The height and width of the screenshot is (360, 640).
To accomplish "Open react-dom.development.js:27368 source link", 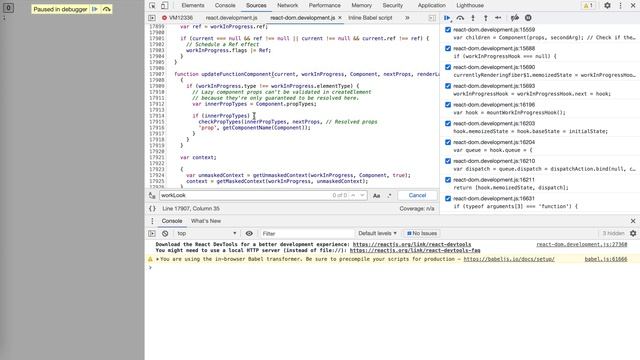I will [582, 244].
